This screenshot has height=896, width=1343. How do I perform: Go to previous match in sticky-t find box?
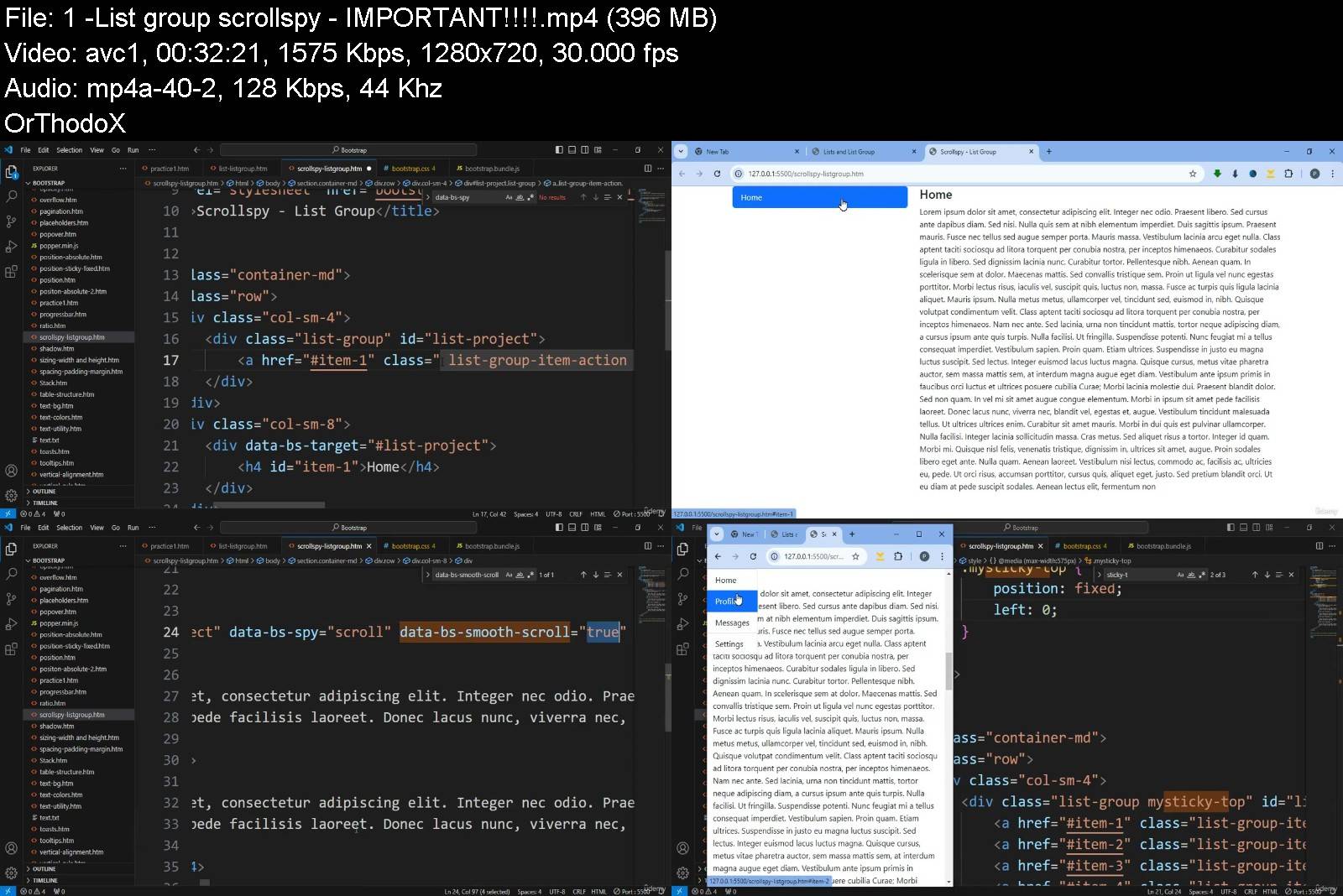point(1255,575)
